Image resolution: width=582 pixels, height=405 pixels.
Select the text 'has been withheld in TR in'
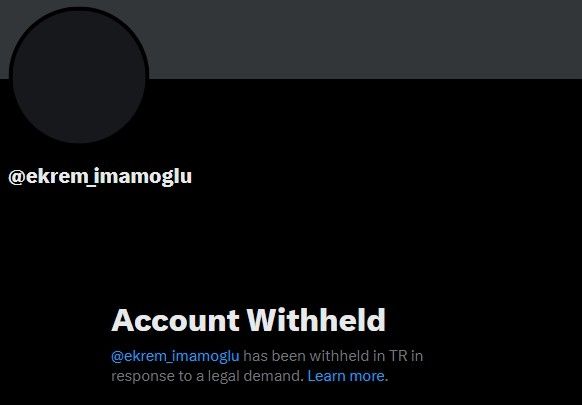(x=333, y=356)
